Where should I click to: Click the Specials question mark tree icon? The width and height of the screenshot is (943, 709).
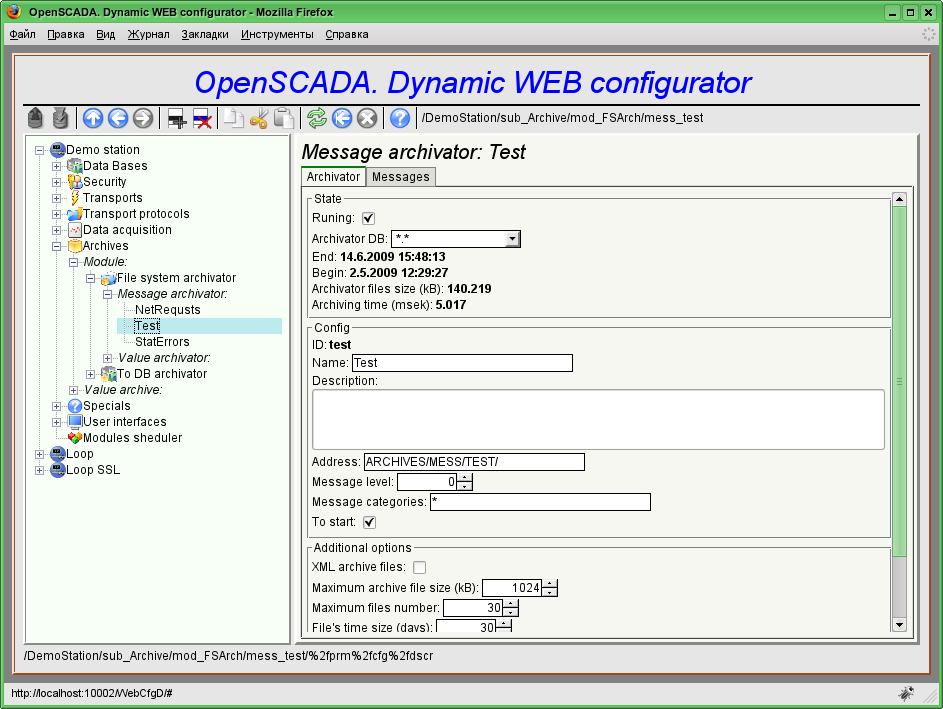tap(75, 406)
